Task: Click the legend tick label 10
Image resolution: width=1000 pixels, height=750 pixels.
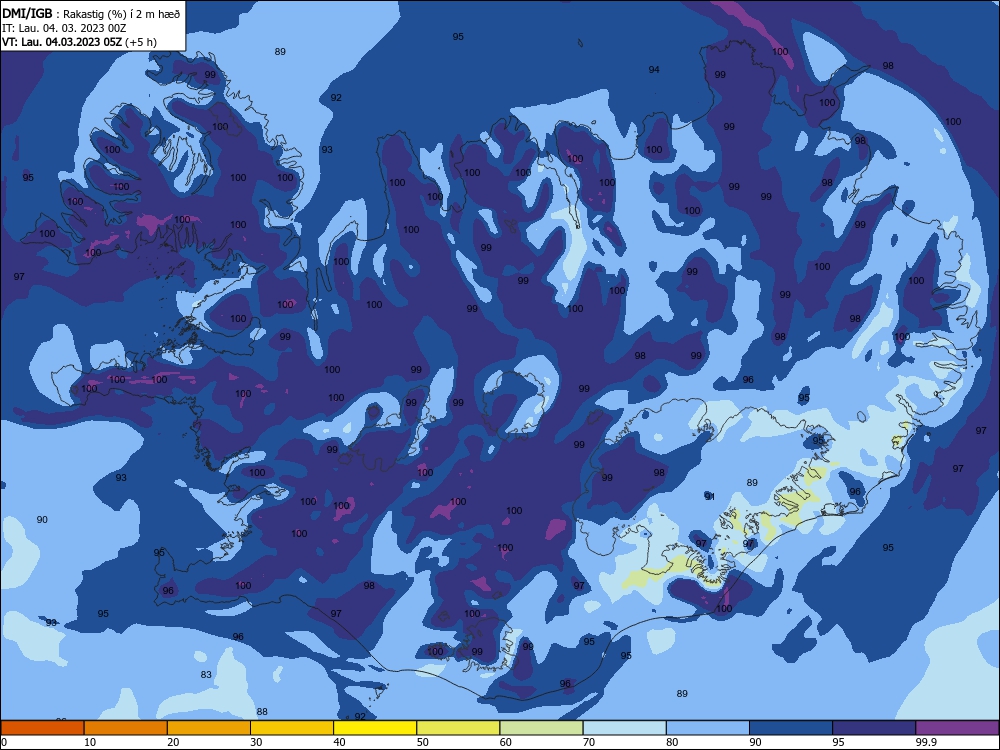Action: click(x=90, y=742)
